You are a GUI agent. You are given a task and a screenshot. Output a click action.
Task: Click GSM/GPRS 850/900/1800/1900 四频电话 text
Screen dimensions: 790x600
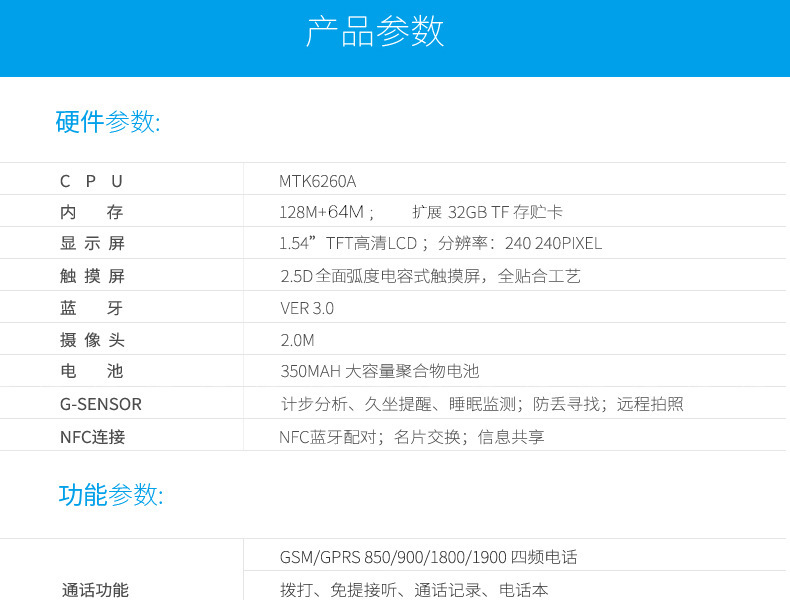point(428,557)
